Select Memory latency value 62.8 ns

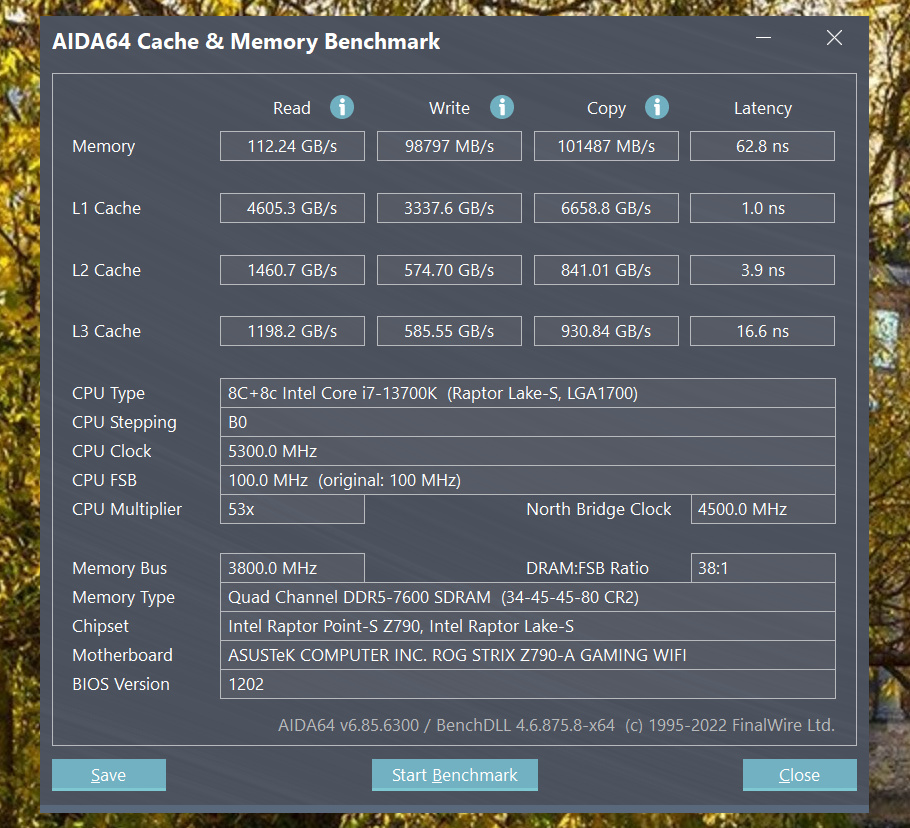click(763, 146)
